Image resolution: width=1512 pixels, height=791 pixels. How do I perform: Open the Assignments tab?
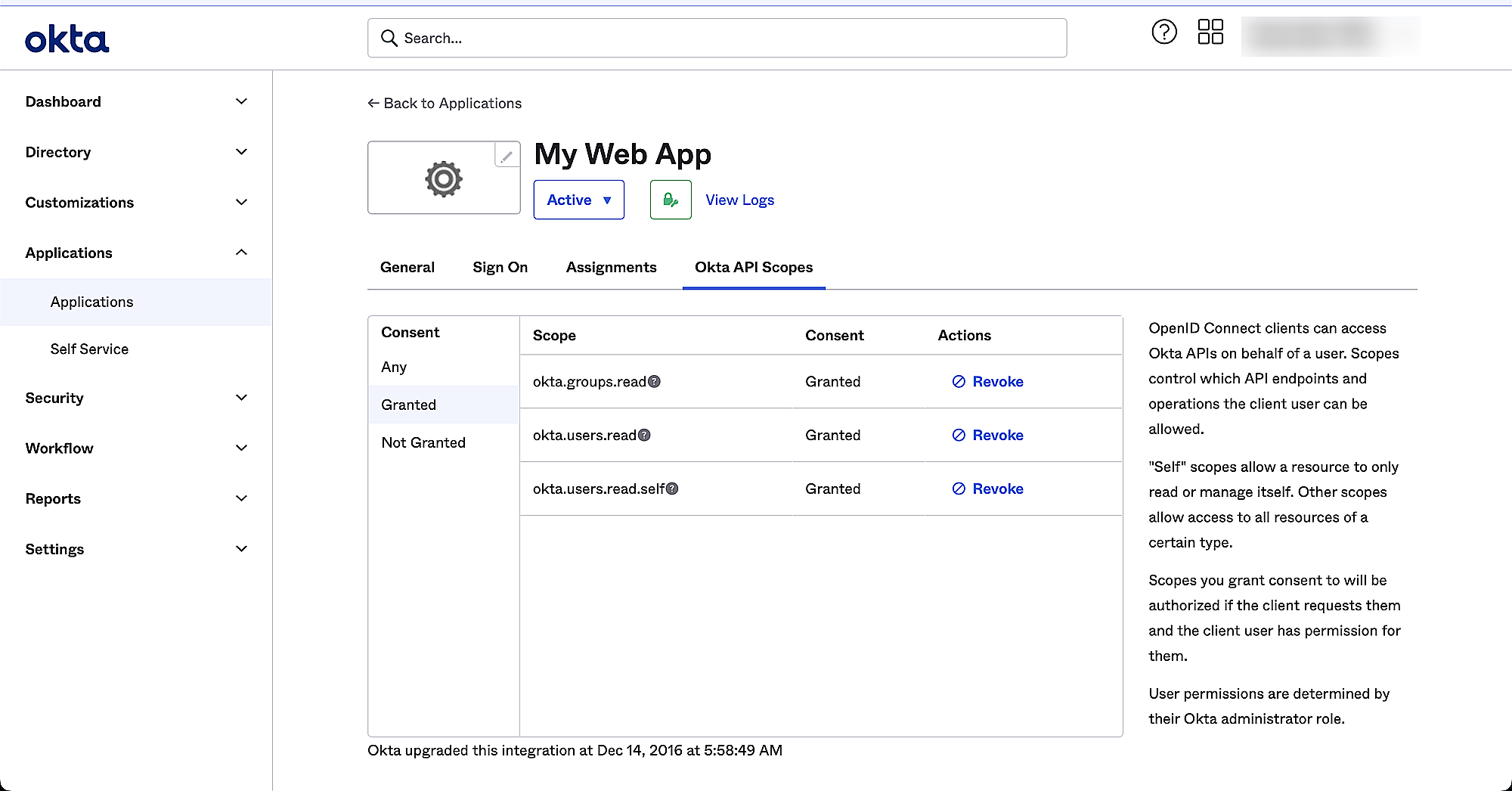[611, 267]
